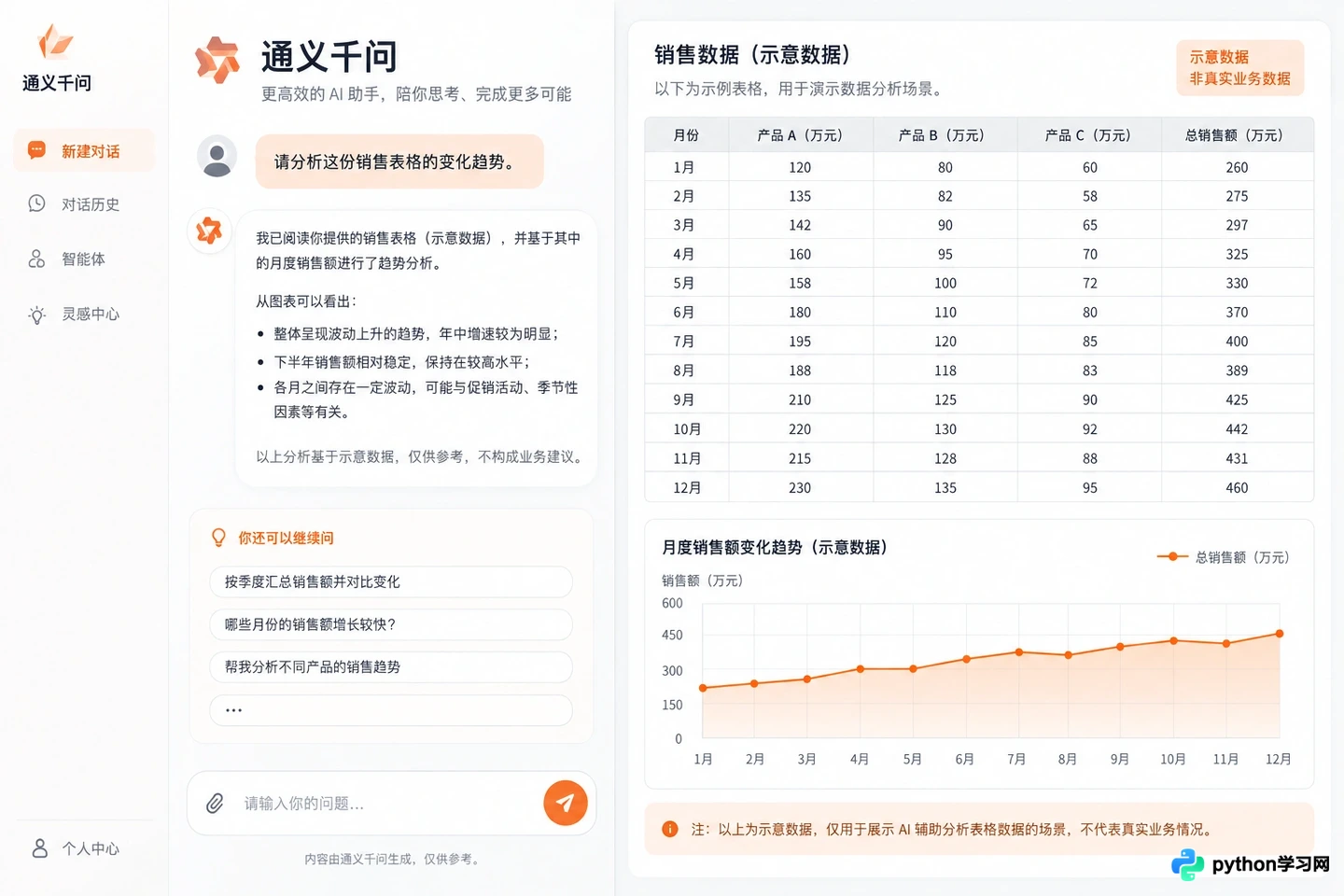This screenshot has width=1344, height=896.
Task: Select the 新建对话 menu item
Action: [84, 150]
